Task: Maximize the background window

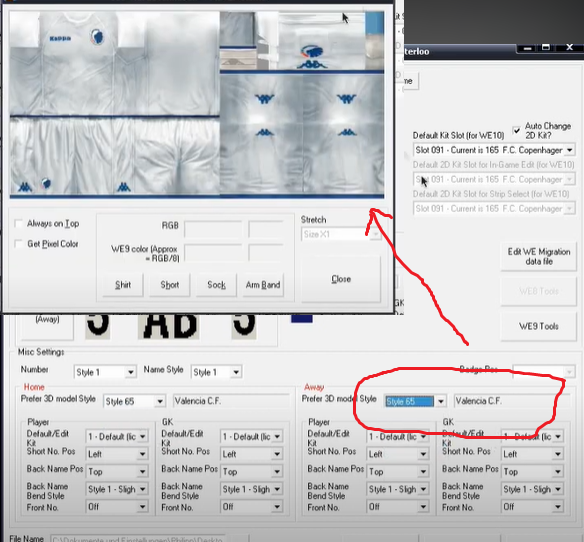Action: 546,48
